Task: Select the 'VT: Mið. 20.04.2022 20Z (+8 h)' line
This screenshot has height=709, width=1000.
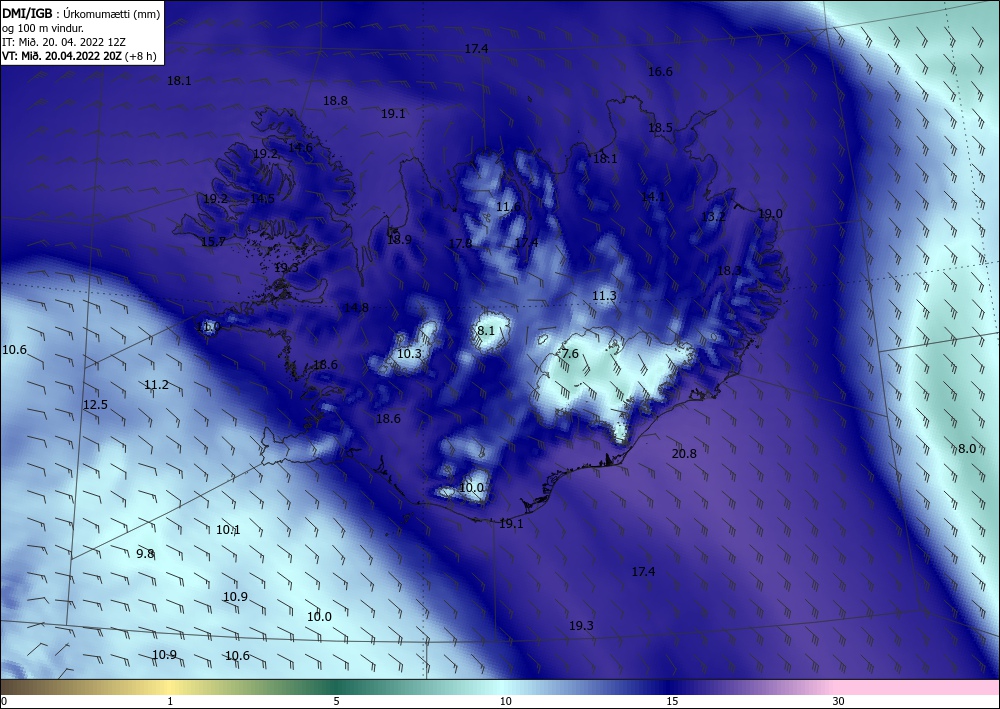Action: (79, 56)
